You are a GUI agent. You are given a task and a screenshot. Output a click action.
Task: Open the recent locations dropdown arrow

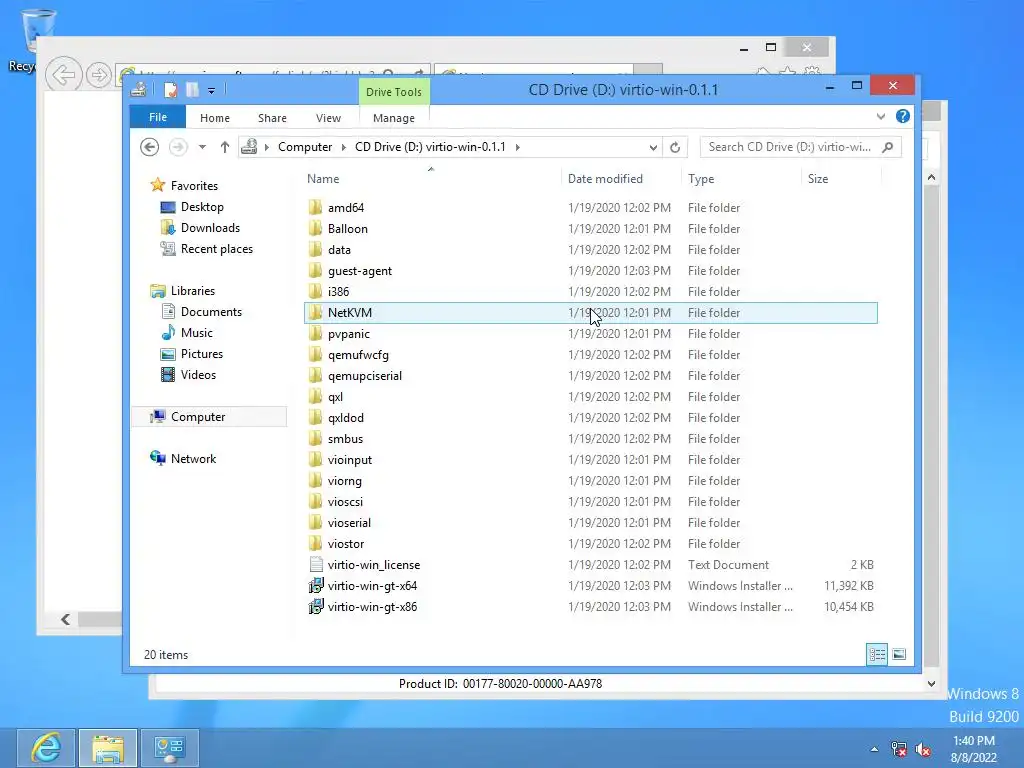tap(202, 147)
